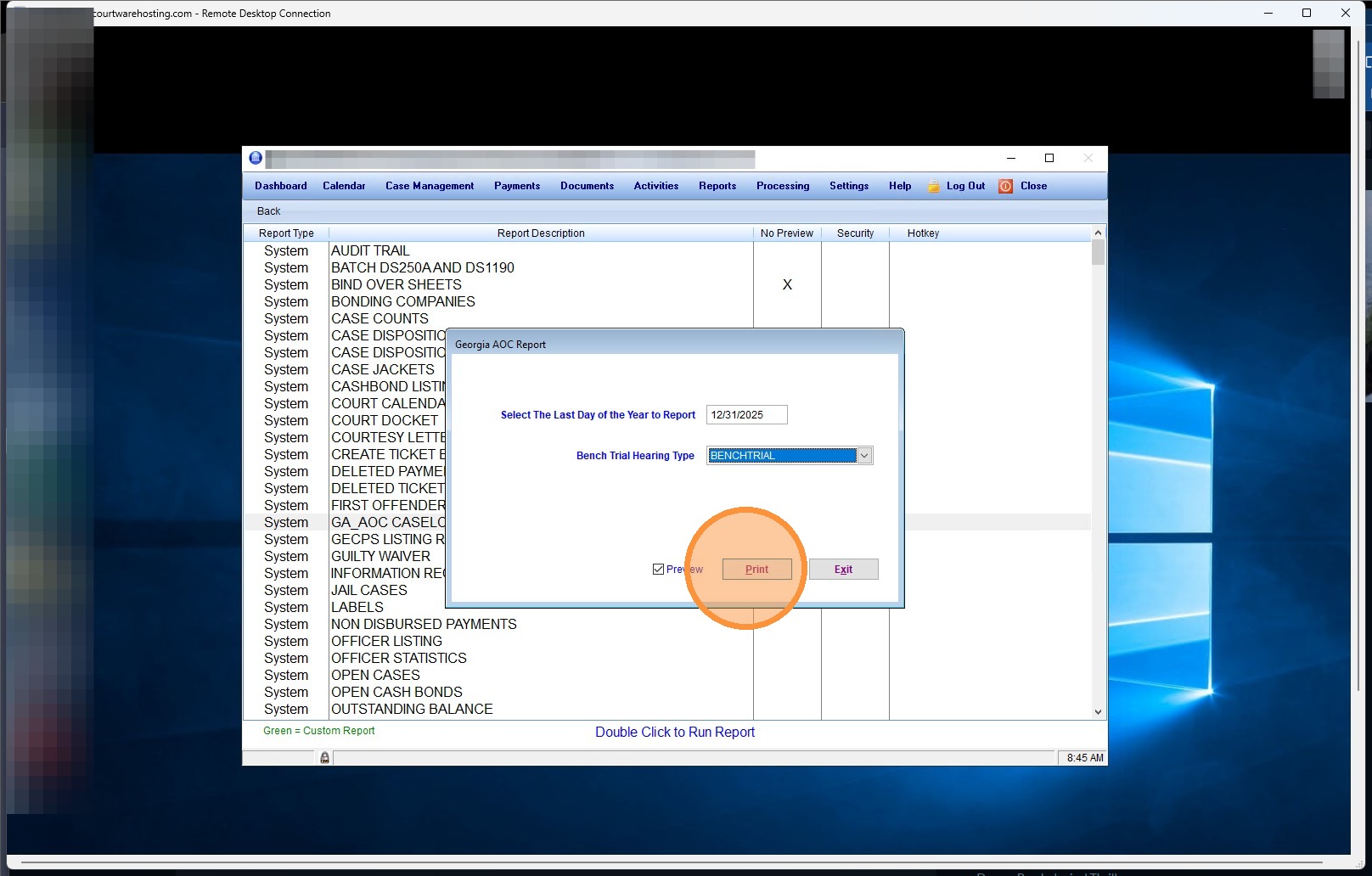Click the Report Description column header
The width and height of the screenshot is (1372, 876).
click(x=540, y=233)
